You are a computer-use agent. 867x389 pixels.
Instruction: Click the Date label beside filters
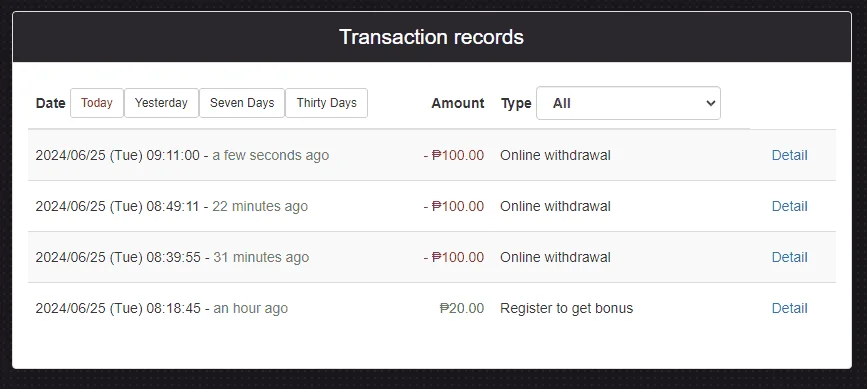(x=50, y=103)
